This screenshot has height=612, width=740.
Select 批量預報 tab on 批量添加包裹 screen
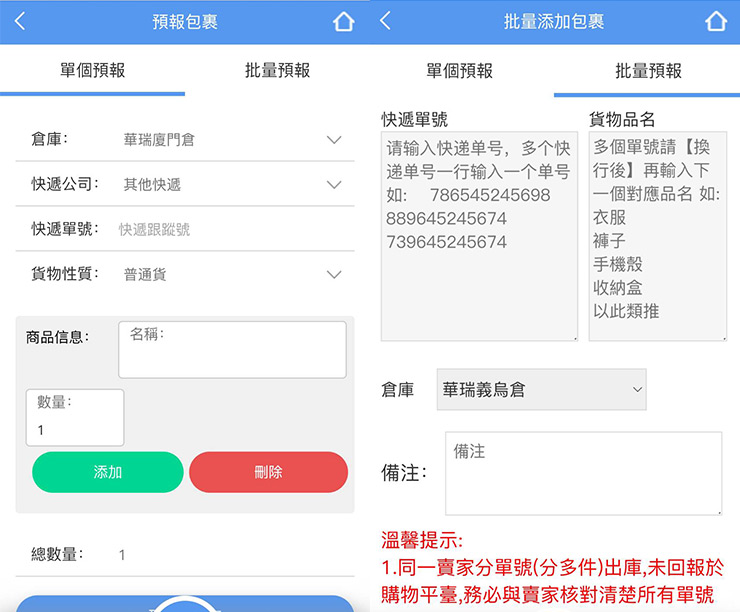coord(648,71)
